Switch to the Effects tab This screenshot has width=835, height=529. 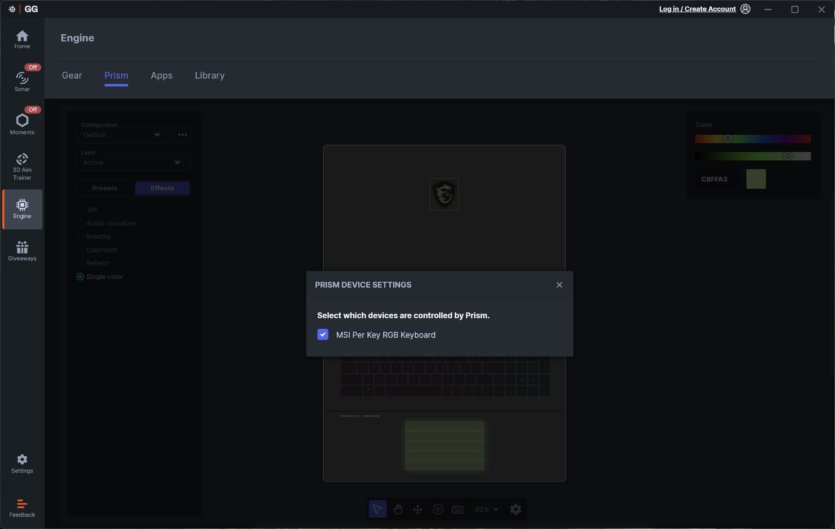point(162,188)
